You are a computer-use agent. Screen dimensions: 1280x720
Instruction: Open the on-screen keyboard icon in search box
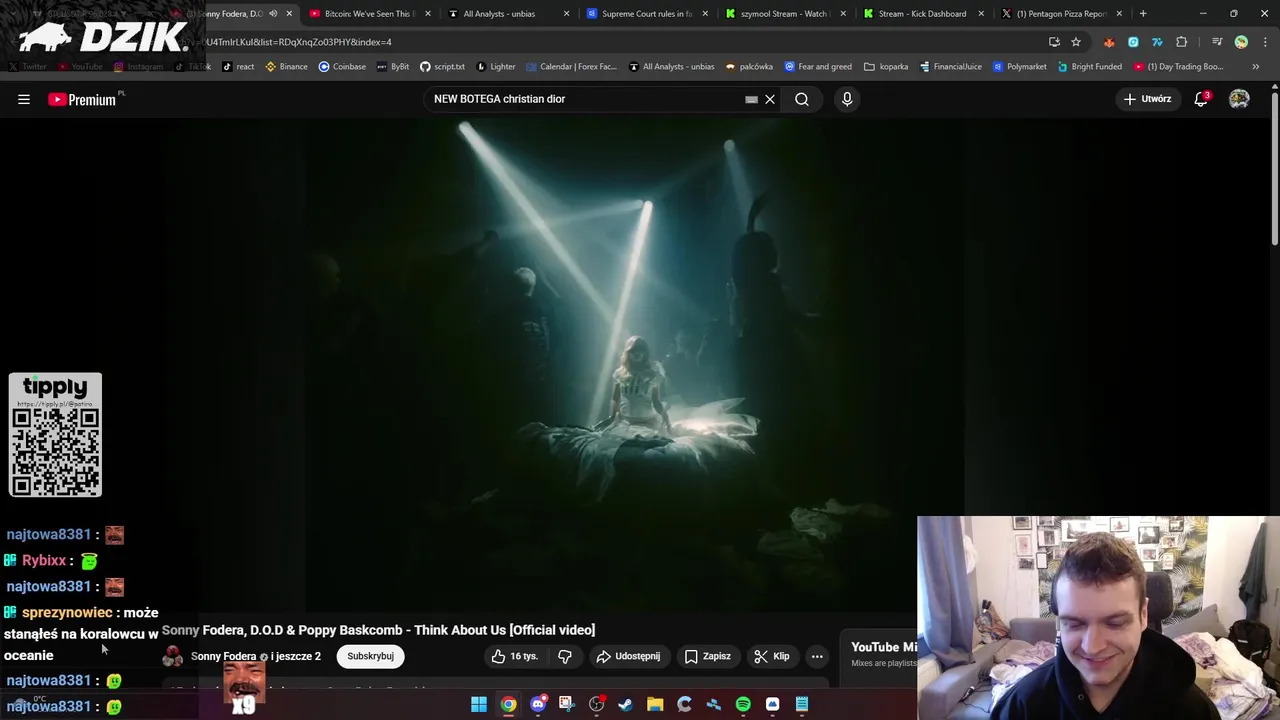click(751, 99)
